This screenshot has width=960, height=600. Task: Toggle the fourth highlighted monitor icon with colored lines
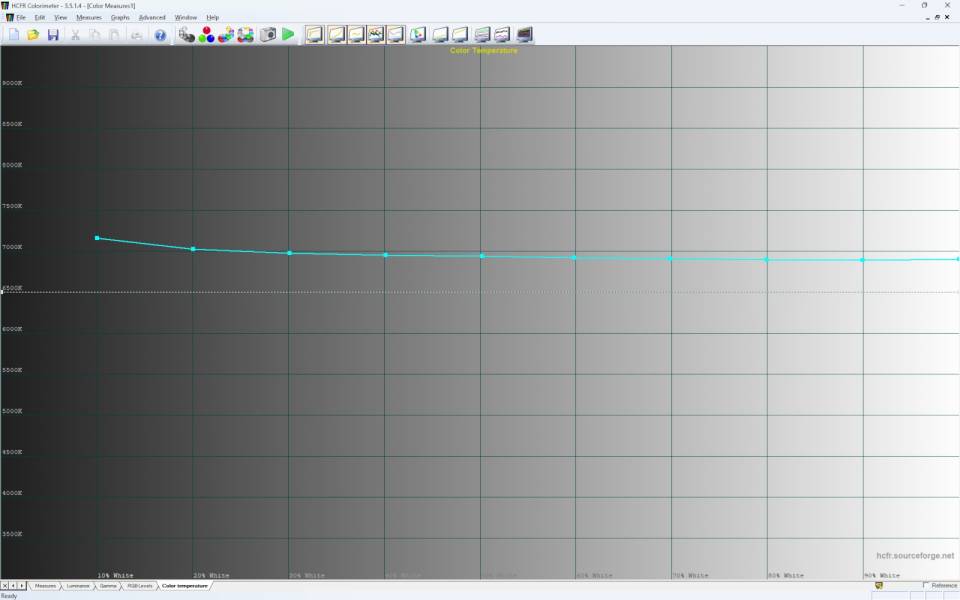point(376,34)
